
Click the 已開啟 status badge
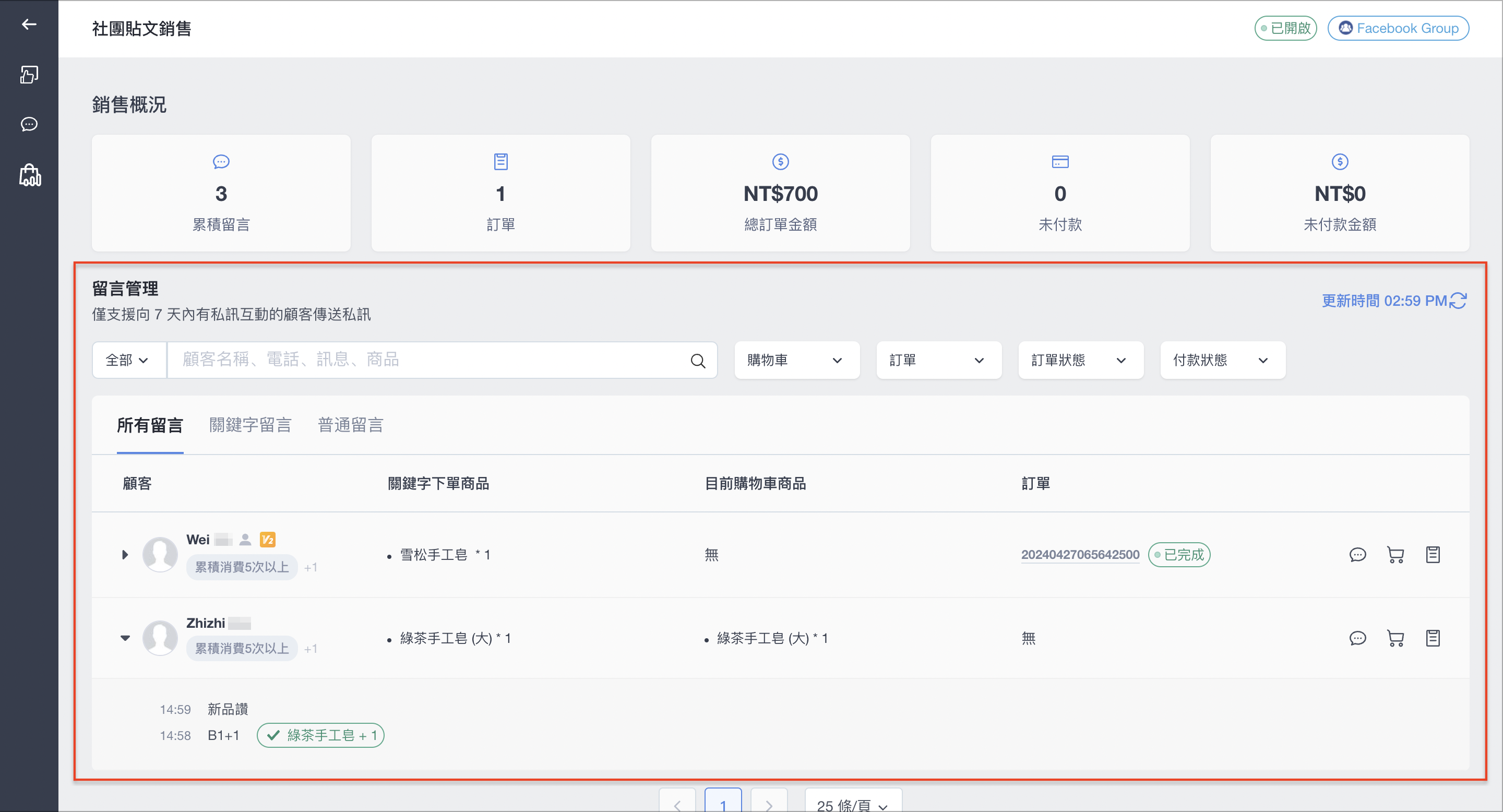click(x=1285, y=28)
